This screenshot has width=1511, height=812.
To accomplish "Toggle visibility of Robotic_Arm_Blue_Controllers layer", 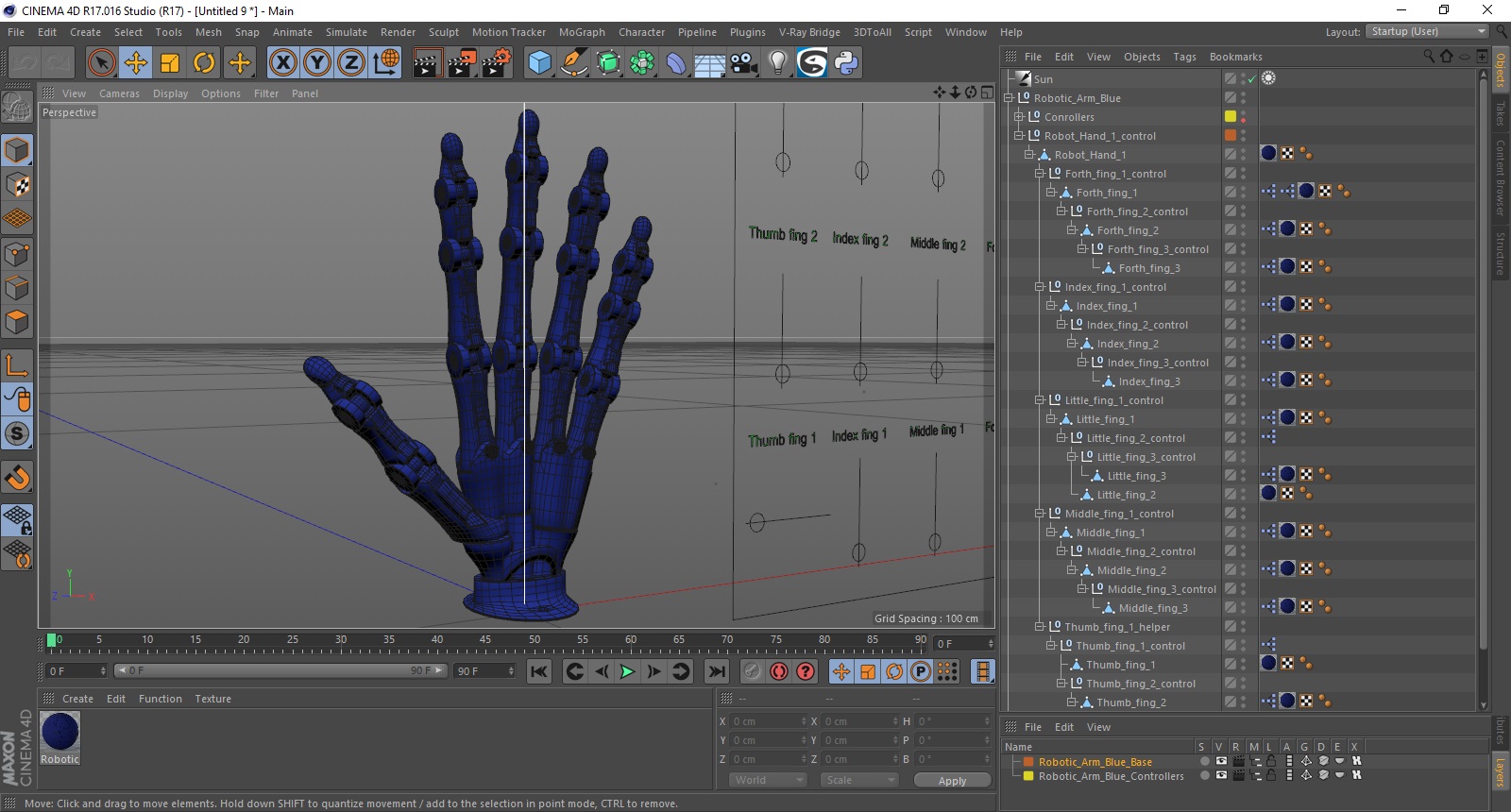I will 1221,775.
